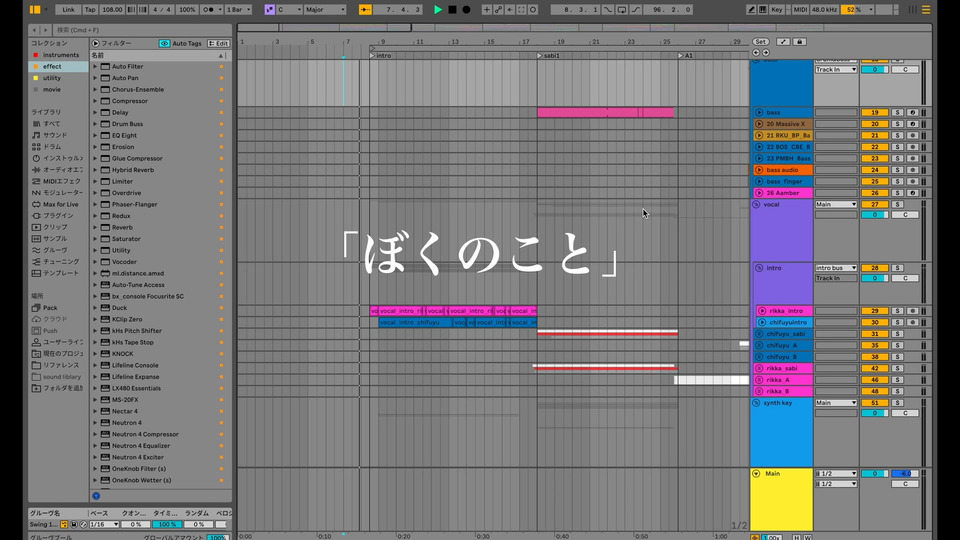Click the browser search field
960x540 pixels.
pyautogui.click(x=142, y=29)
